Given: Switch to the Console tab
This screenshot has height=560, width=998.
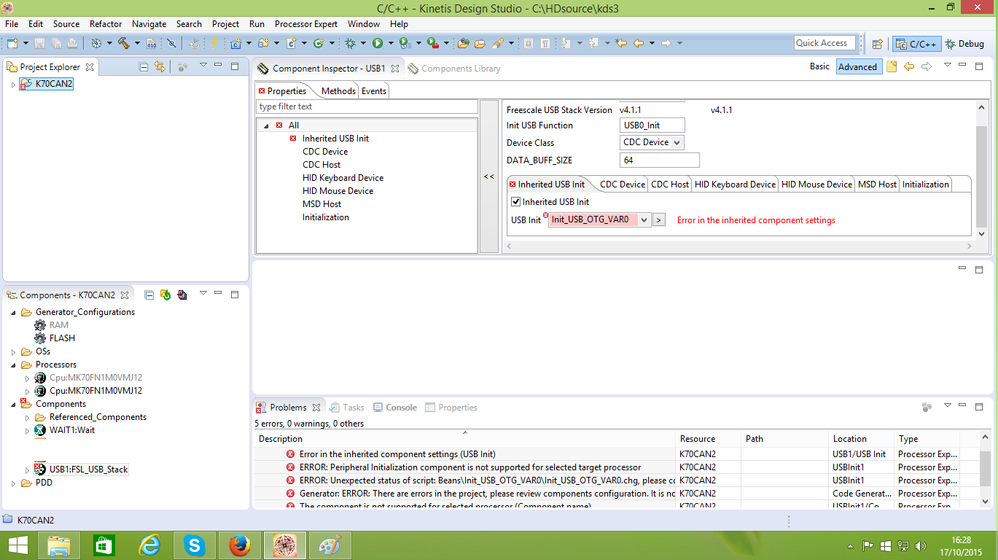Looking at the screenshot, I should click(x=395, y=407).
